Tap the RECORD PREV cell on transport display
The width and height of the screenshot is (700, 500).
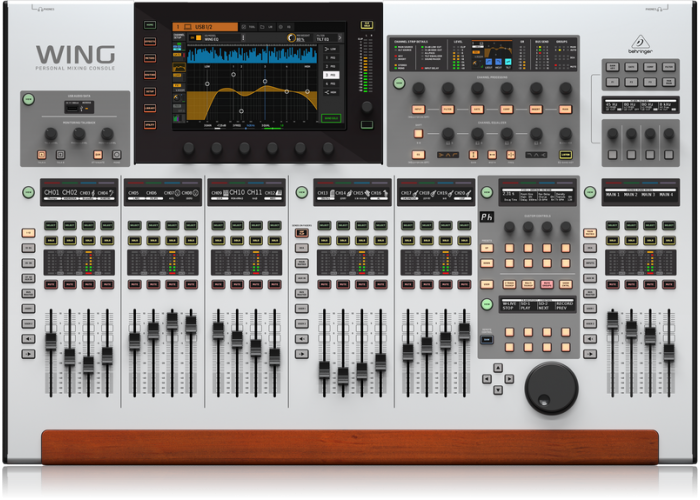click(564, 305)
